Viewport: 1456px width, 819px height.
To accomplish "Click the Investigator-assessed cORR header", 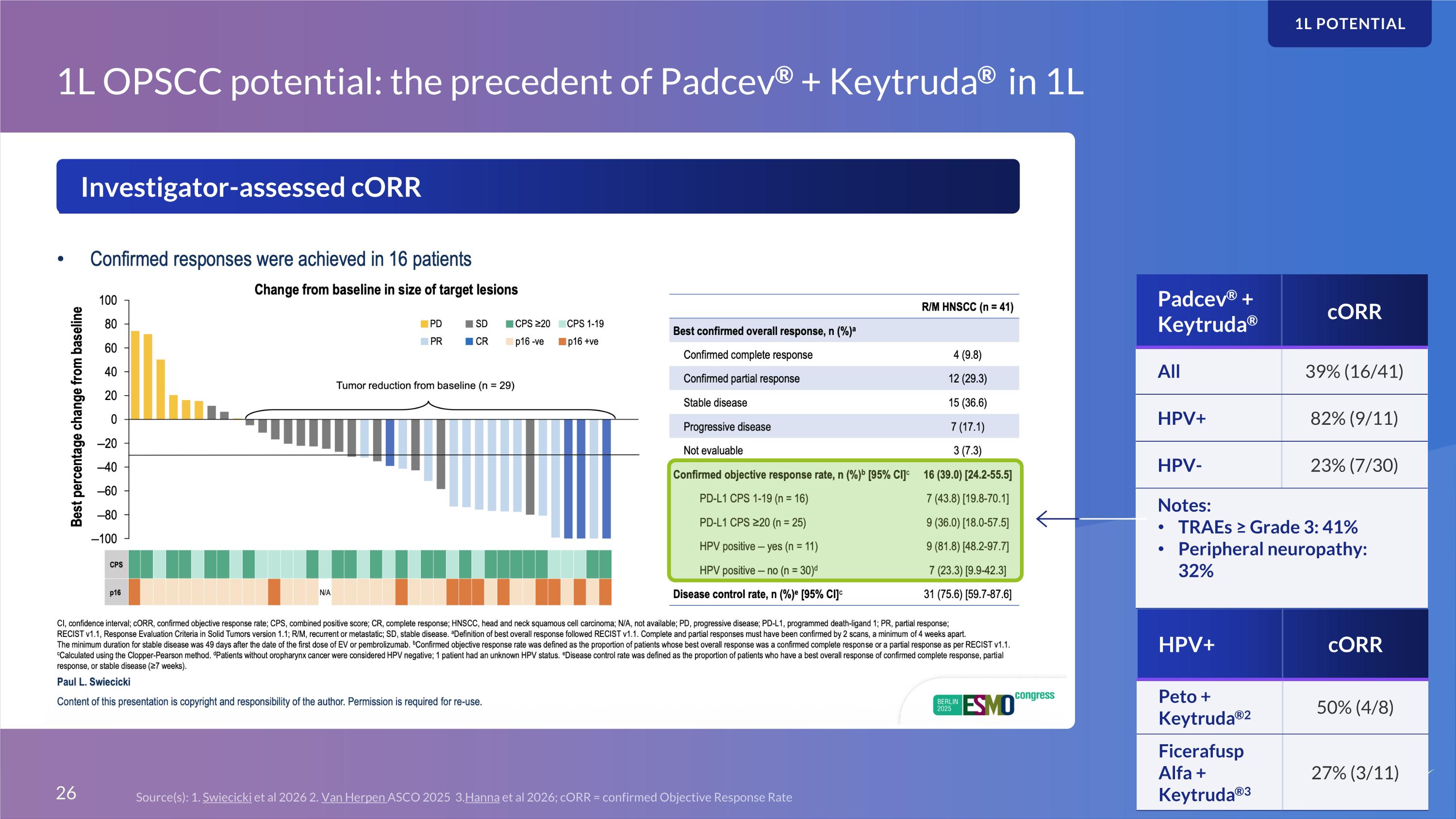I will click(x=538, y=186).
